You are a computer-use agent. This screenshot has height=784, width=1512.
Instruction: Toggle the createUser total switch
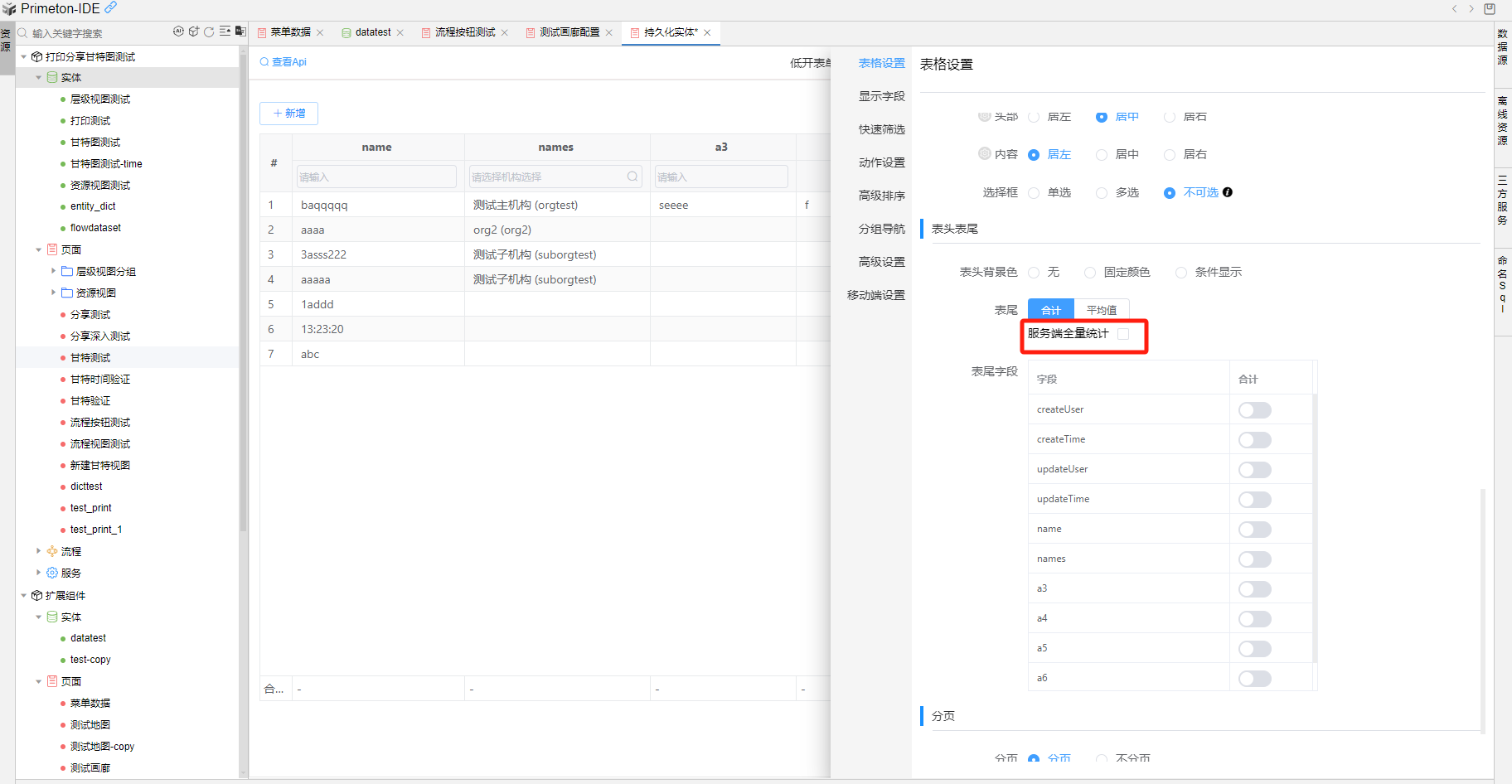click(x=1254, y=410)
